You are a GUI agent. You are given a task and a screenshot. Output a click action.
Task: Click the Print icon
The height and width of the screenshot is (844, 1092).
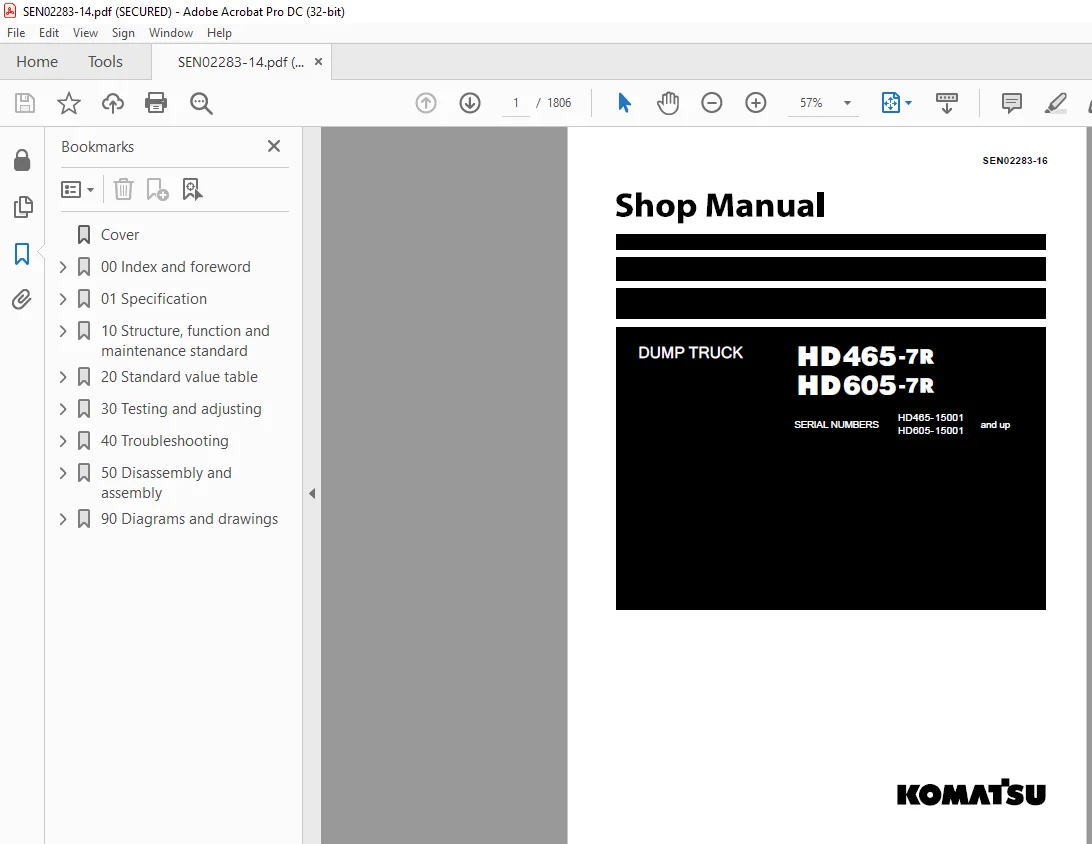(x=156, y=103)
